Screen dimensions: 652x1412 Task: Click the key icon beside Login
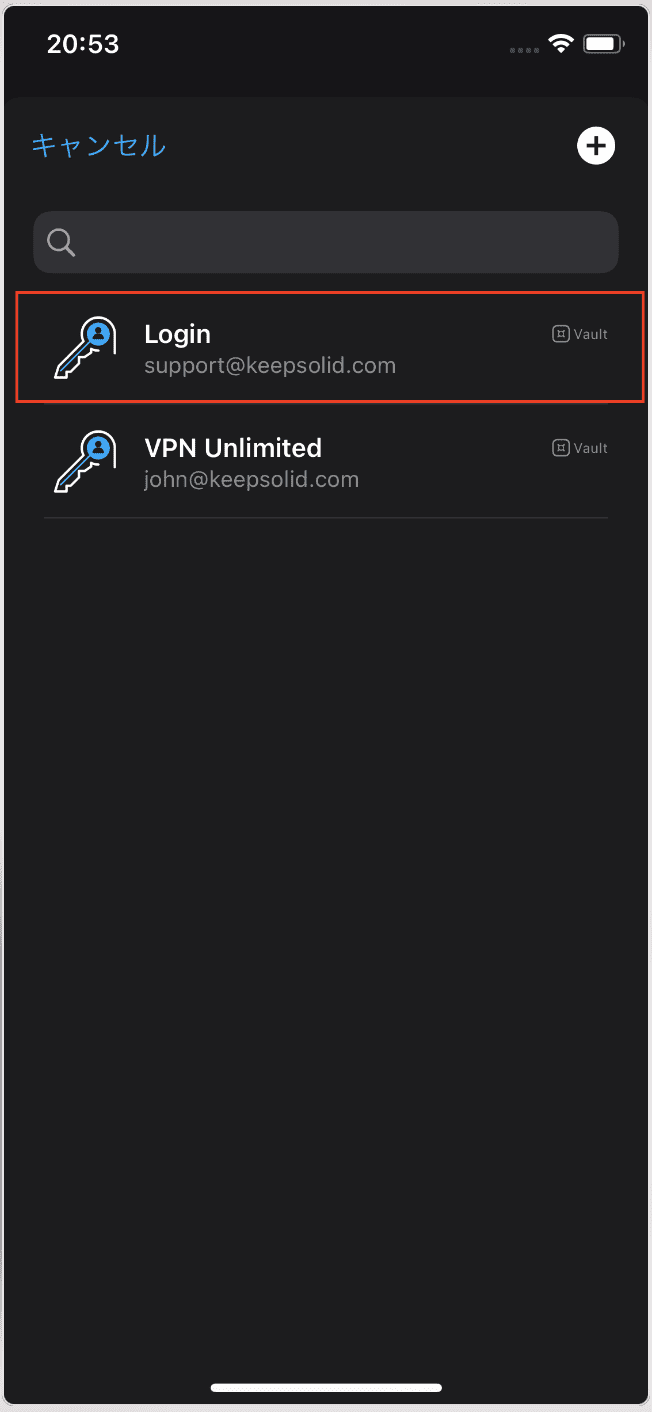point(85,348)
